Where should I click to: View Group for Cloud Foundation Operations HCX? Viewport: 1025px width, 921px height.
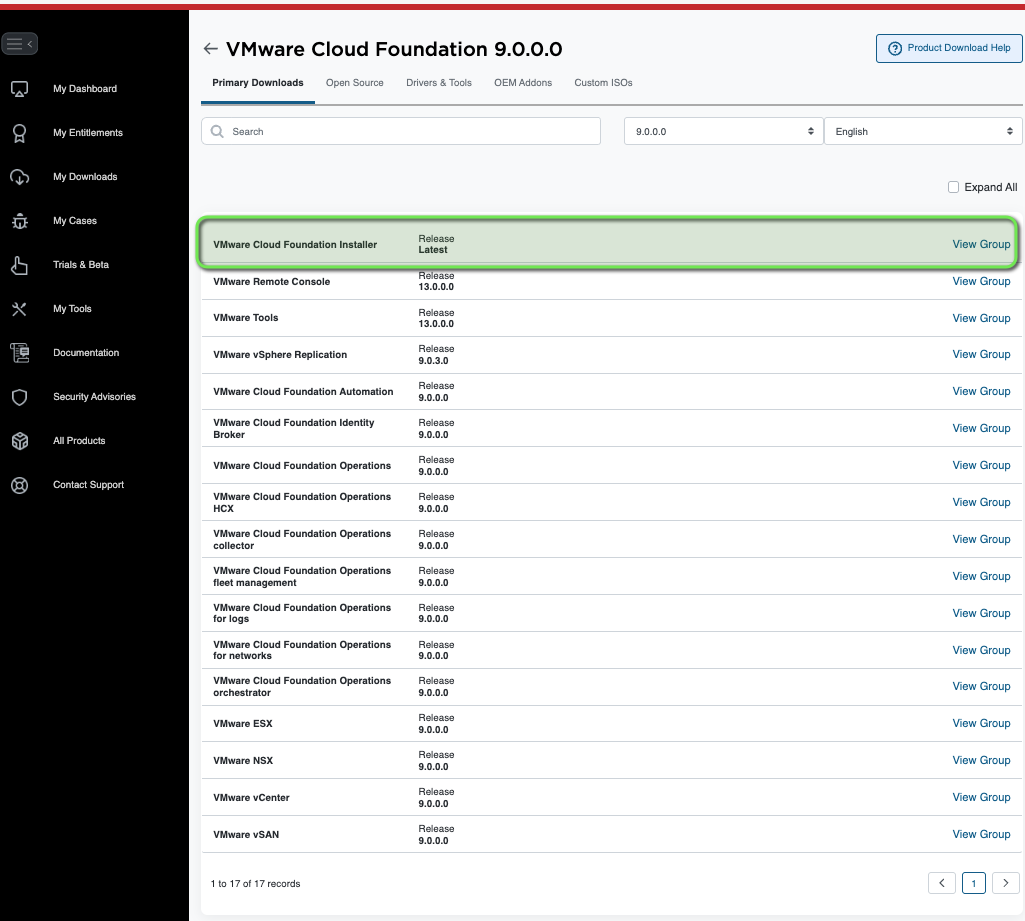(x=981, y=502)
